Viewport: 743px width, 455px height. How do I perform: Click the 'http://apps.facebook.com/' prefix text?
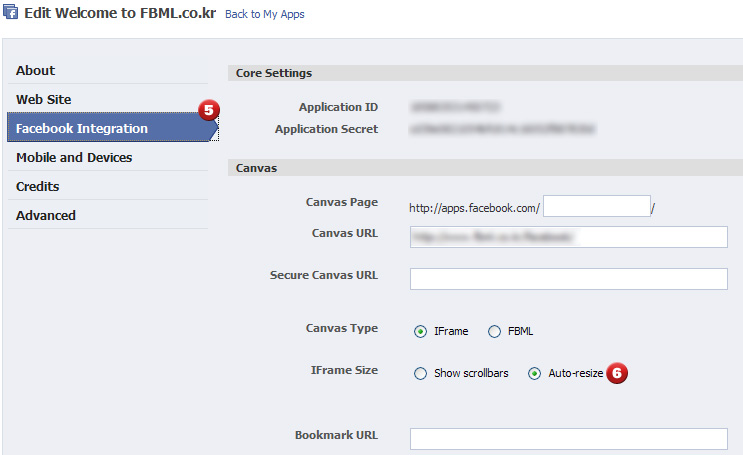[x=474, y=208]
